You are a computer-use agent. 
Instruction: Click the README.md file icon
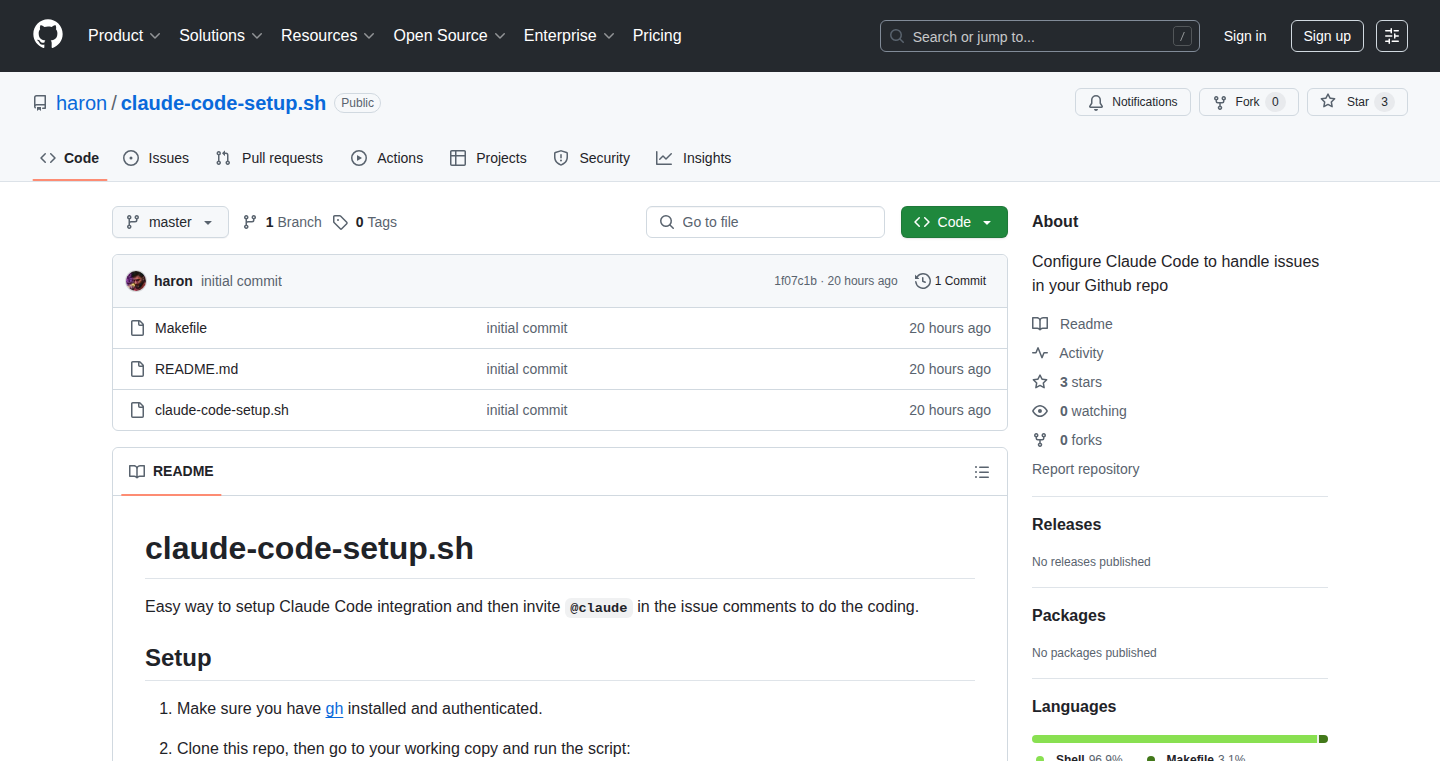138,369
